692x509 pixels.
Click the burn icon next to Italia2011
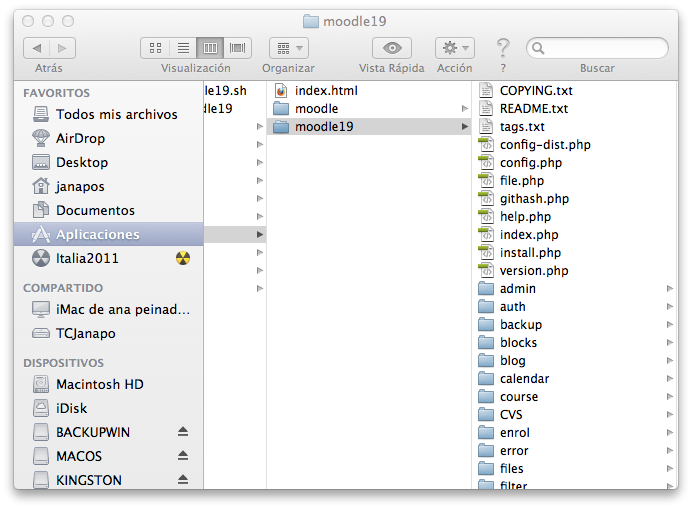tap(182, 258)
